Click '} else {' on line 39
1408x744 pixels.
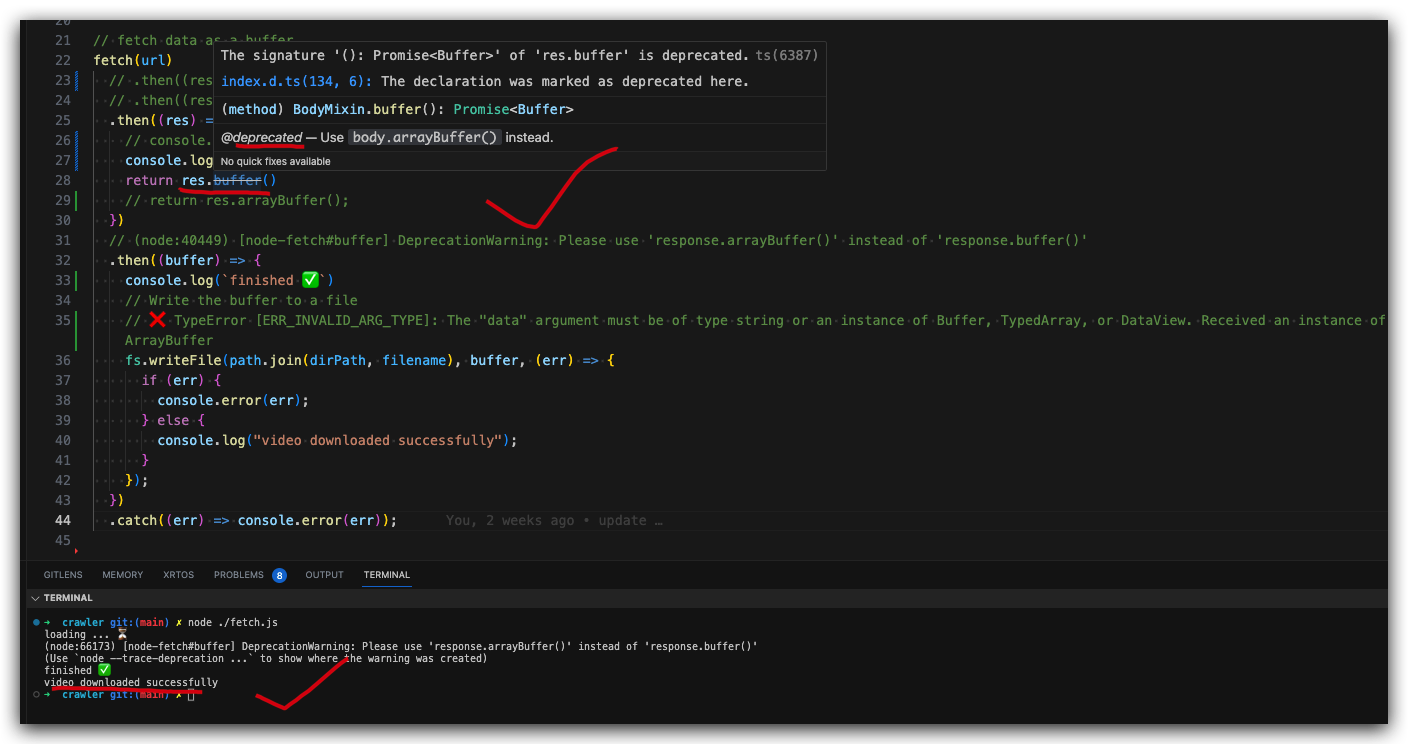(x=173, y=420)
